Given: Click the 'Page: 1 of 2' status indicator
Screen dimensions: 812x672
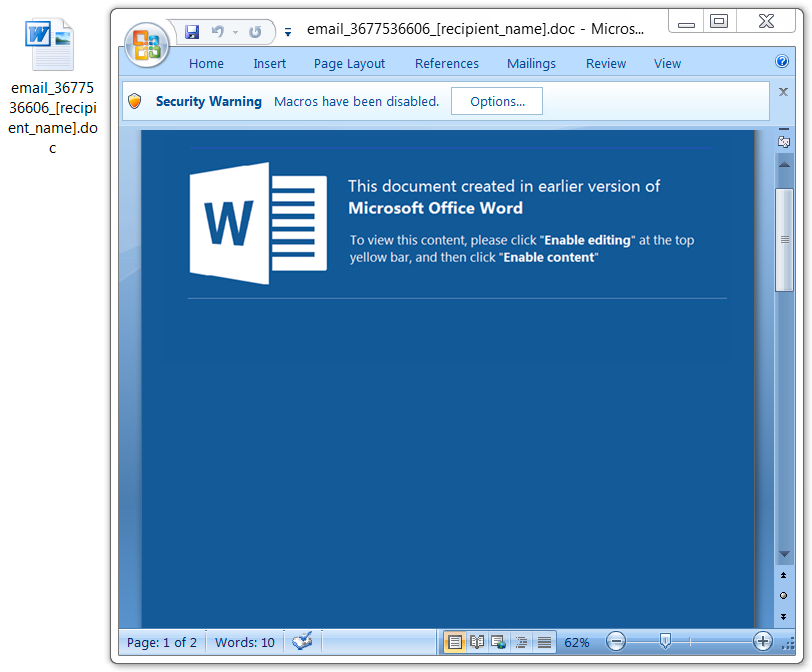Looking at the screenshot, I should [162, 642].
